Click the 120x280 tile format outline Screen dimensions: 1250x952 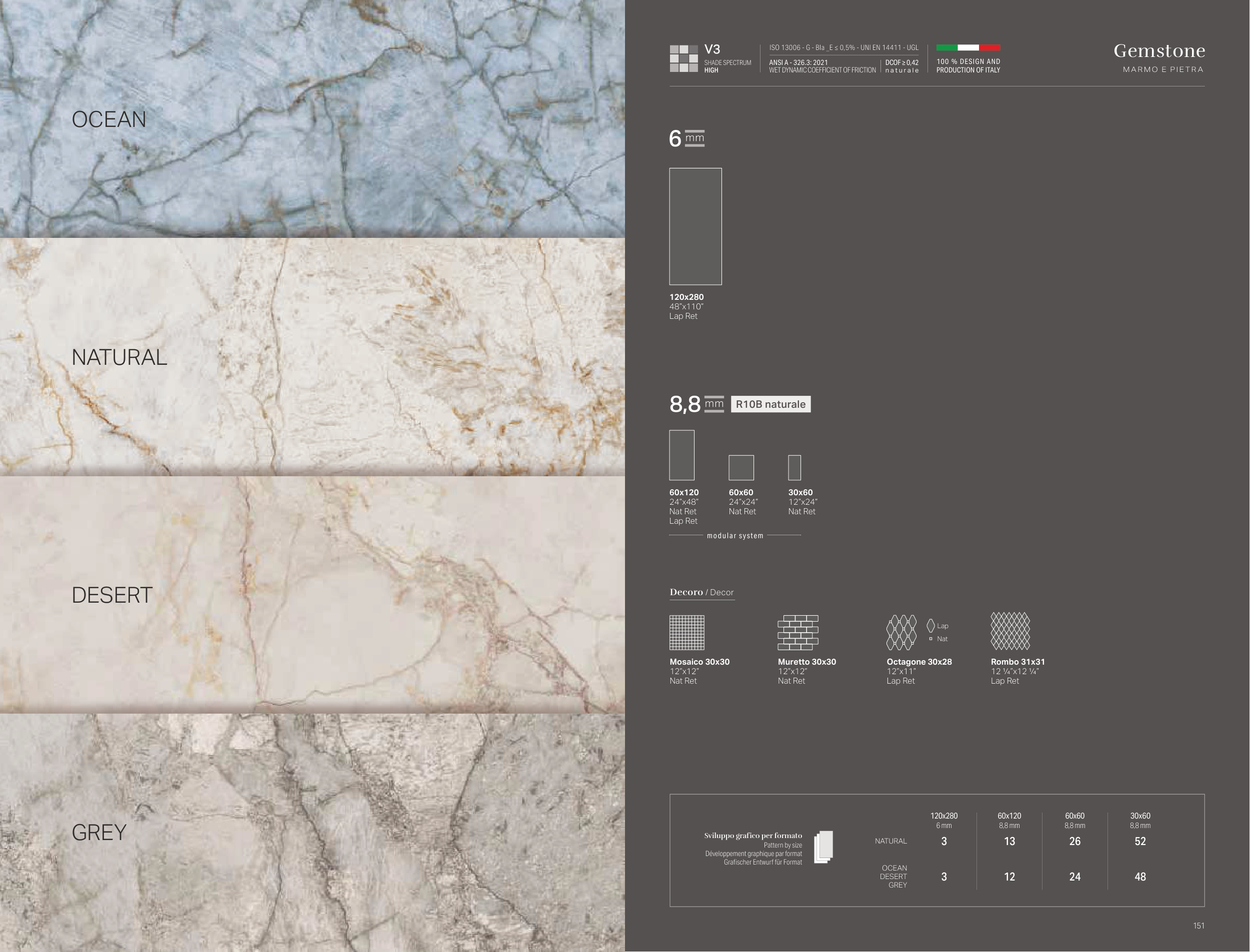695,226
